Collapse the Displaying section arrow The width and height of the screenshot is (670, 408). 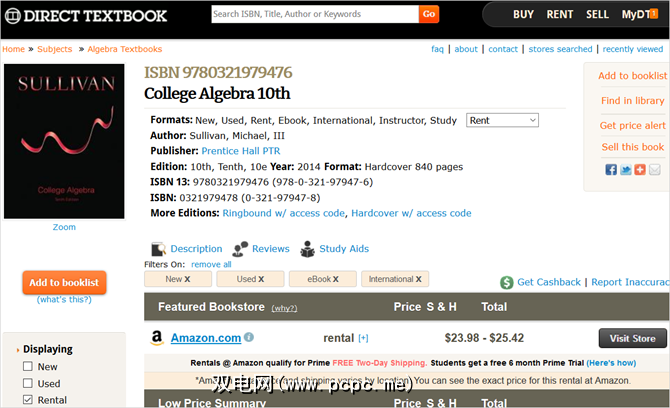tap(18, 350)
